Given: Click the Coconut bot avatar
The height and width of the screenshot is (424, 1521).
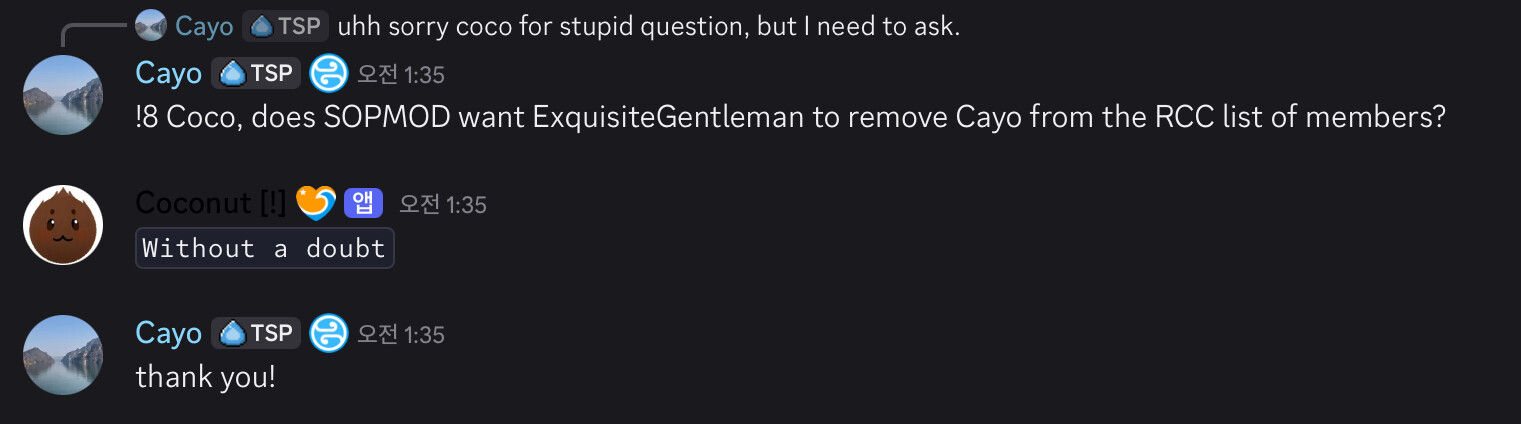Looking at the screenshot, I should (63, 225).
